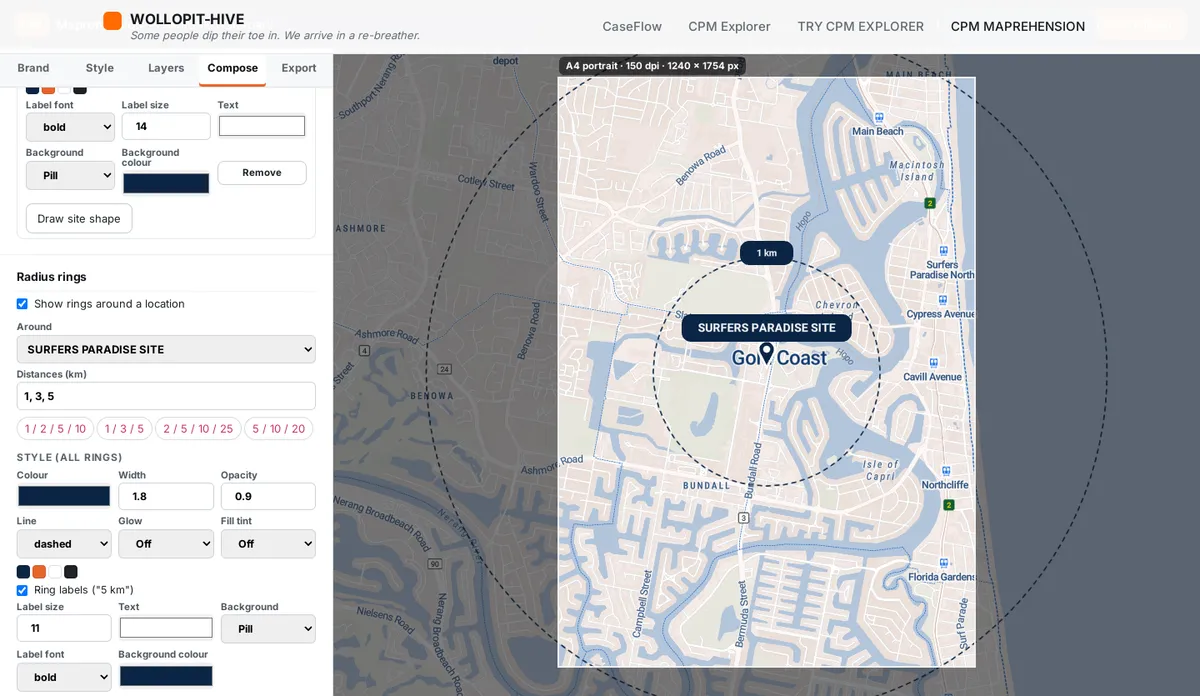Open the Around location dropdown

point(166,349)
